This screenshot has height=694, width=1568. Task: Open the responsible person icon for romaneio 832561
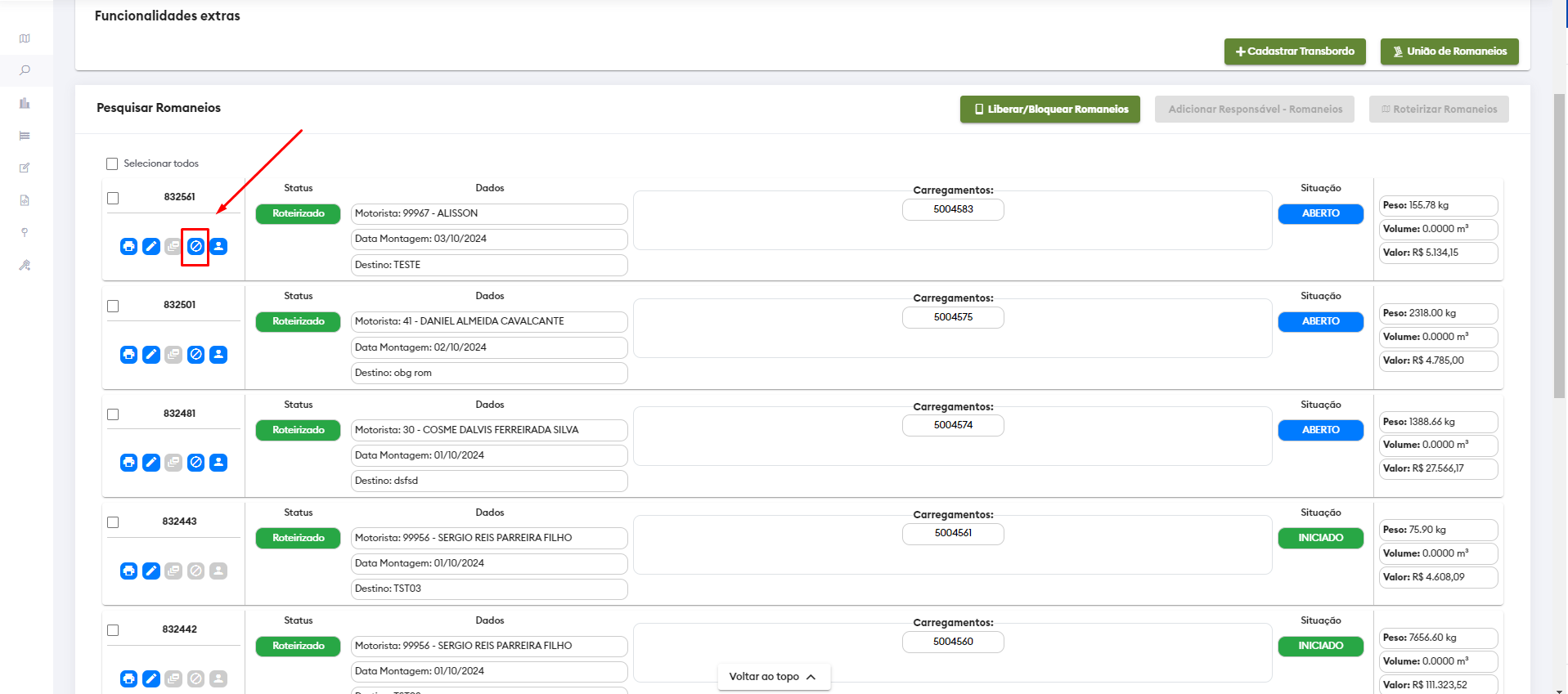coord(218,246)
